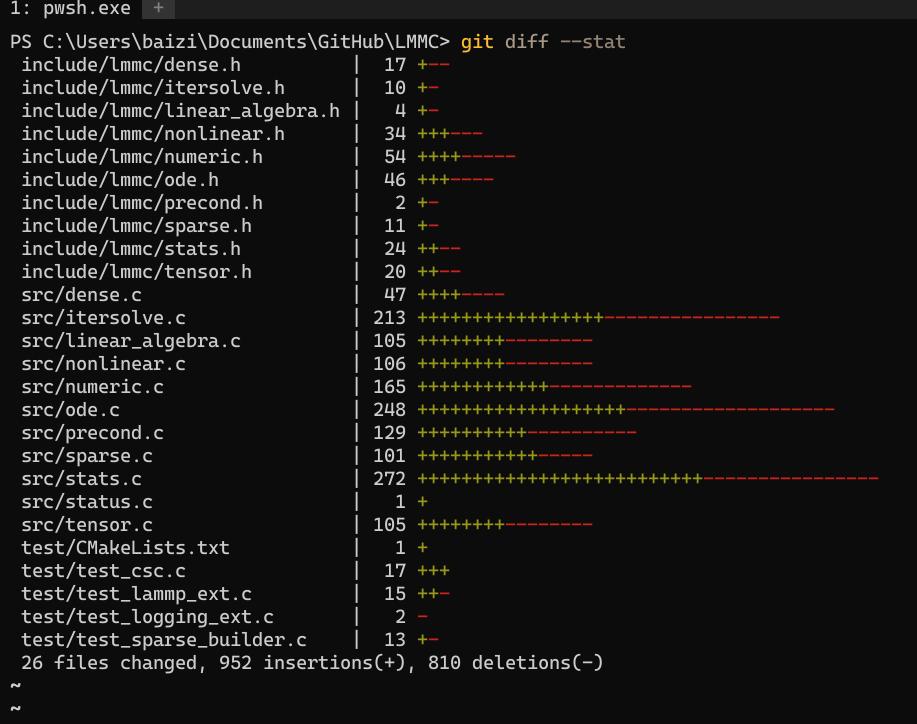Click the PowerShell prompt path text
The width and height of the screenshot is (917, 724).
(230, 42)
